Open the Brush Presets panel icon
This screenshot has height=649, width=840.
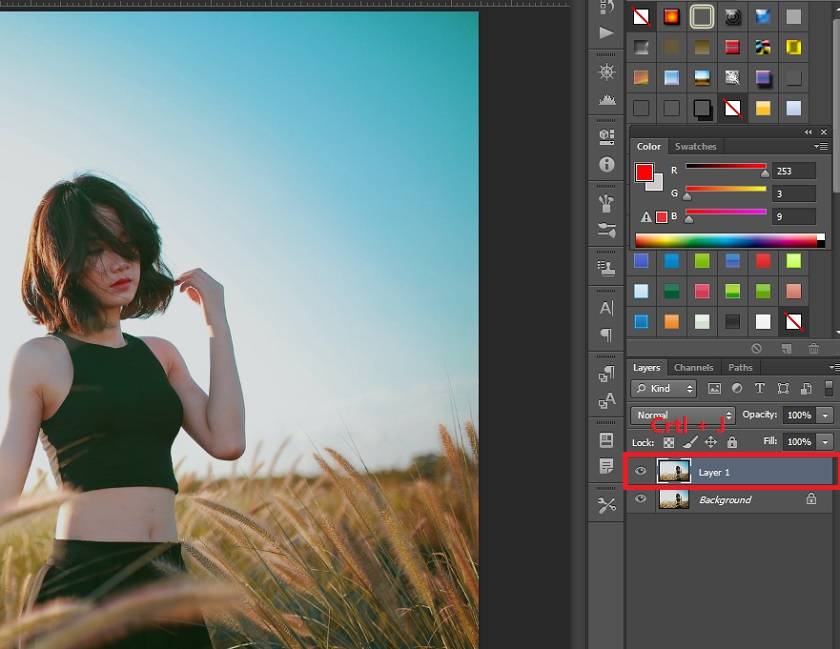coord(606,230)
